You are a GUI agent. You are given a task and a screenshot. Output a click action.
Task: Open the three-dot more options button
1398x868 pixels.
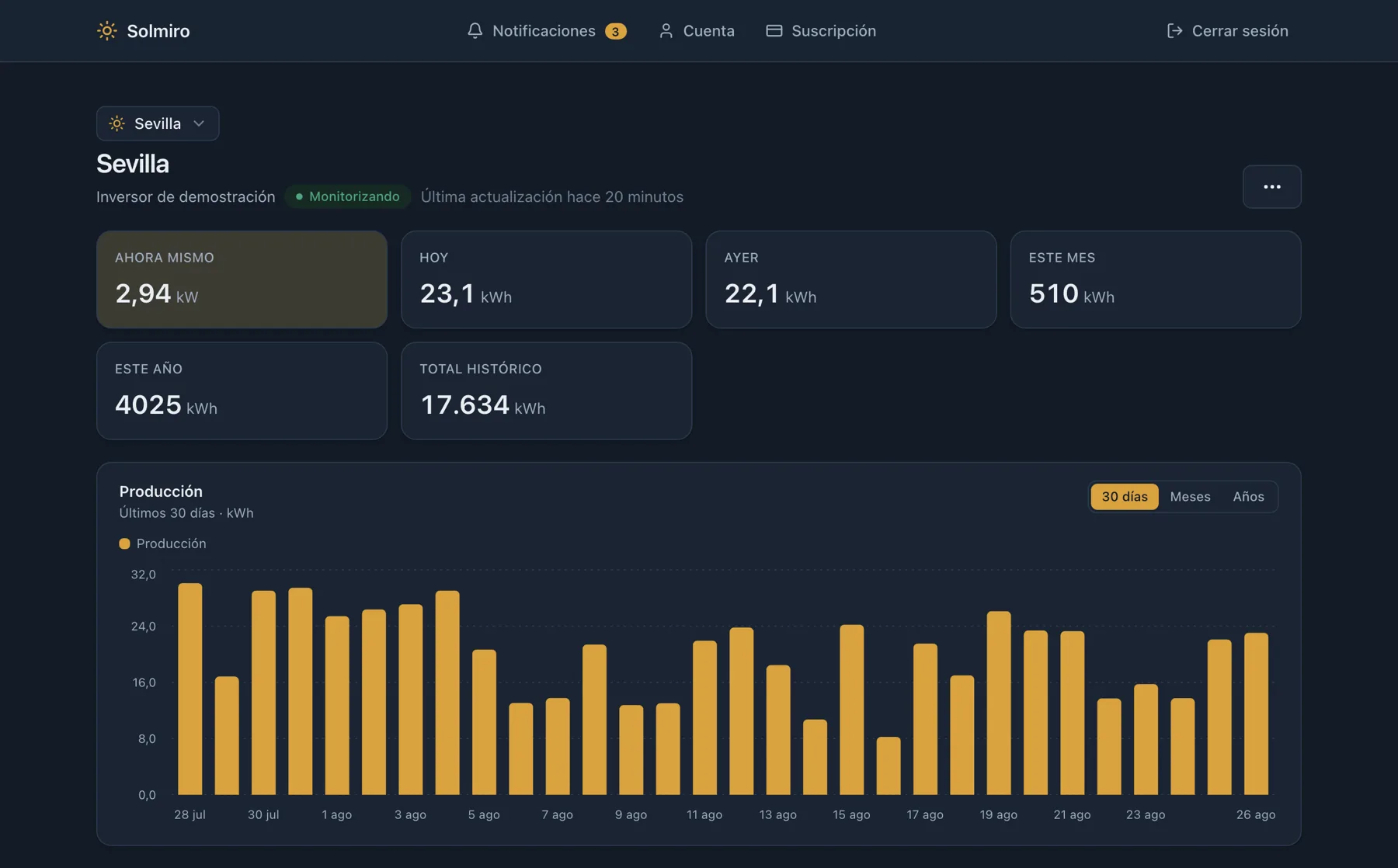1271,186
